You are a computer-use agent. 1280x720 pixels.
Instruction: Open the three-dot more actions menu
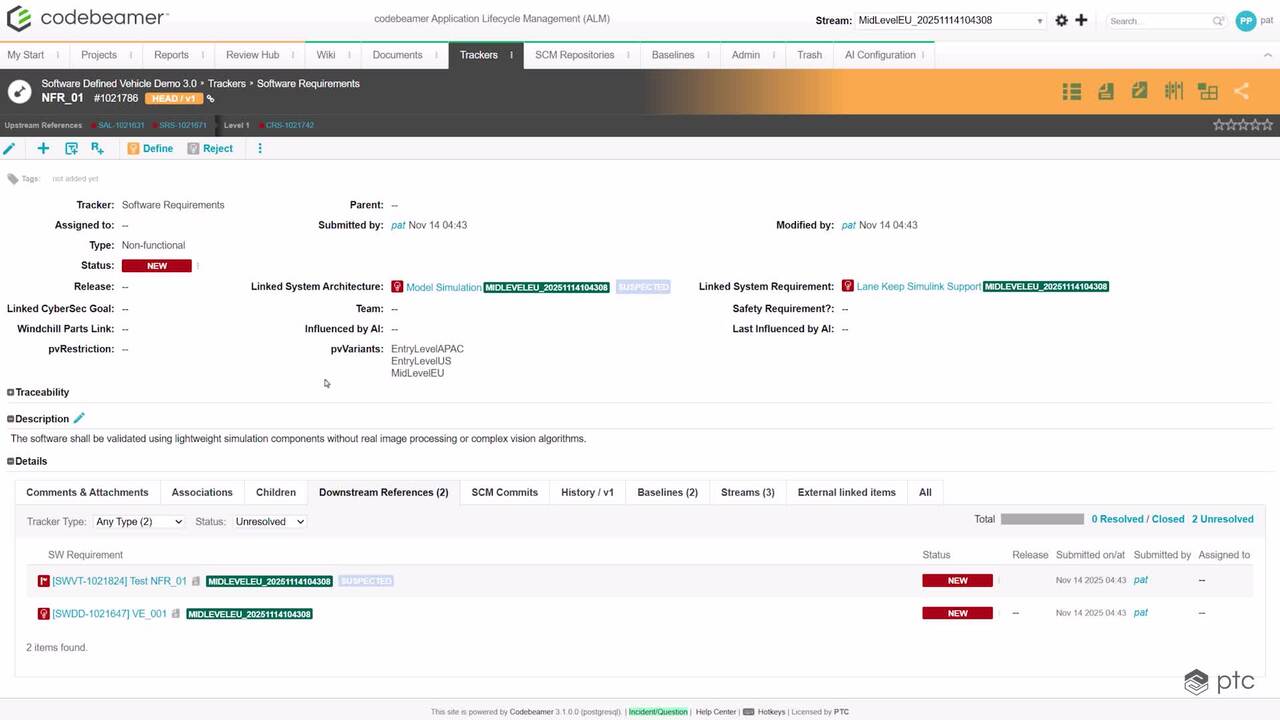click(x=260, y=148)
